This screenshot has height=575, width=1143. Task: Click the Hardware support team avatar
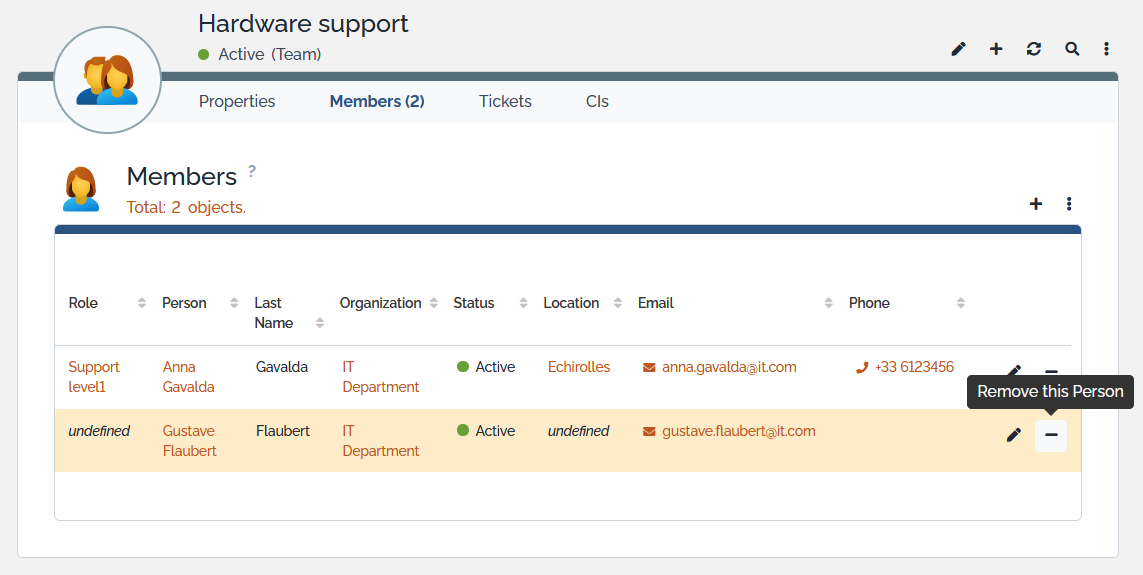107,80
